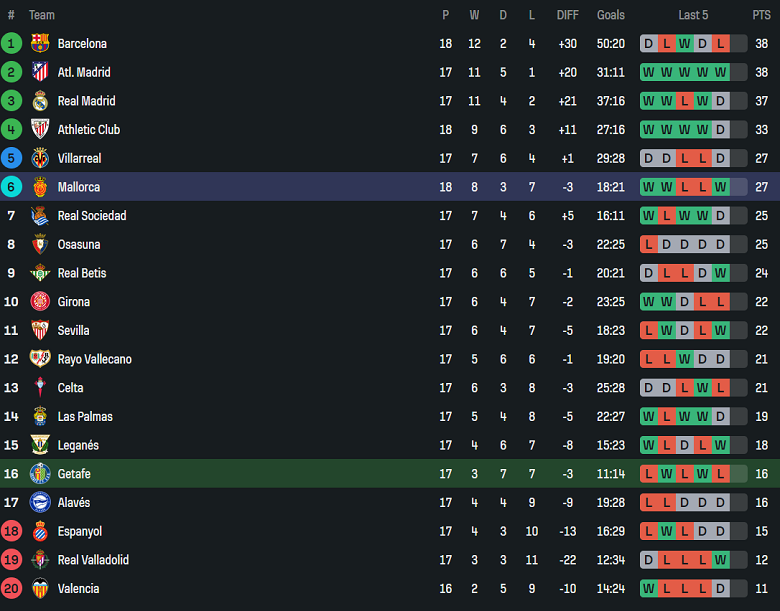
Task: Click the Valencia crest icon
Action: (x=40, y=588)
